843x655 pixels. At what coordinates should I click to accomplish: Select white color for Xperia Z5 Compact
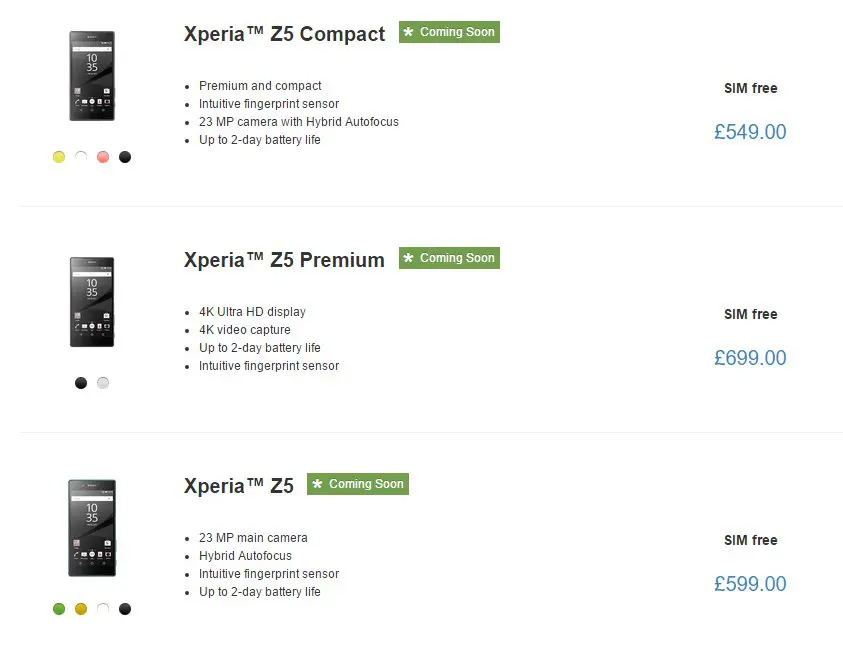coord(81,157)
